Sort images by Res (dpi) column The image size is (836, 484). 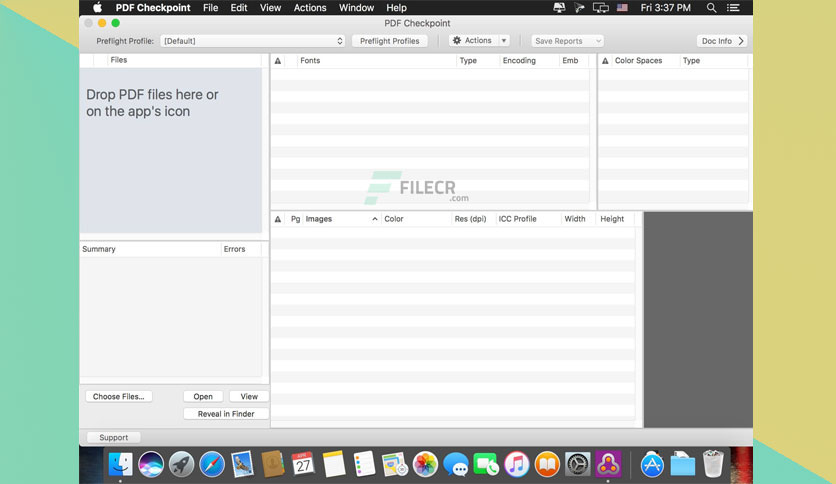coord(470,219)
